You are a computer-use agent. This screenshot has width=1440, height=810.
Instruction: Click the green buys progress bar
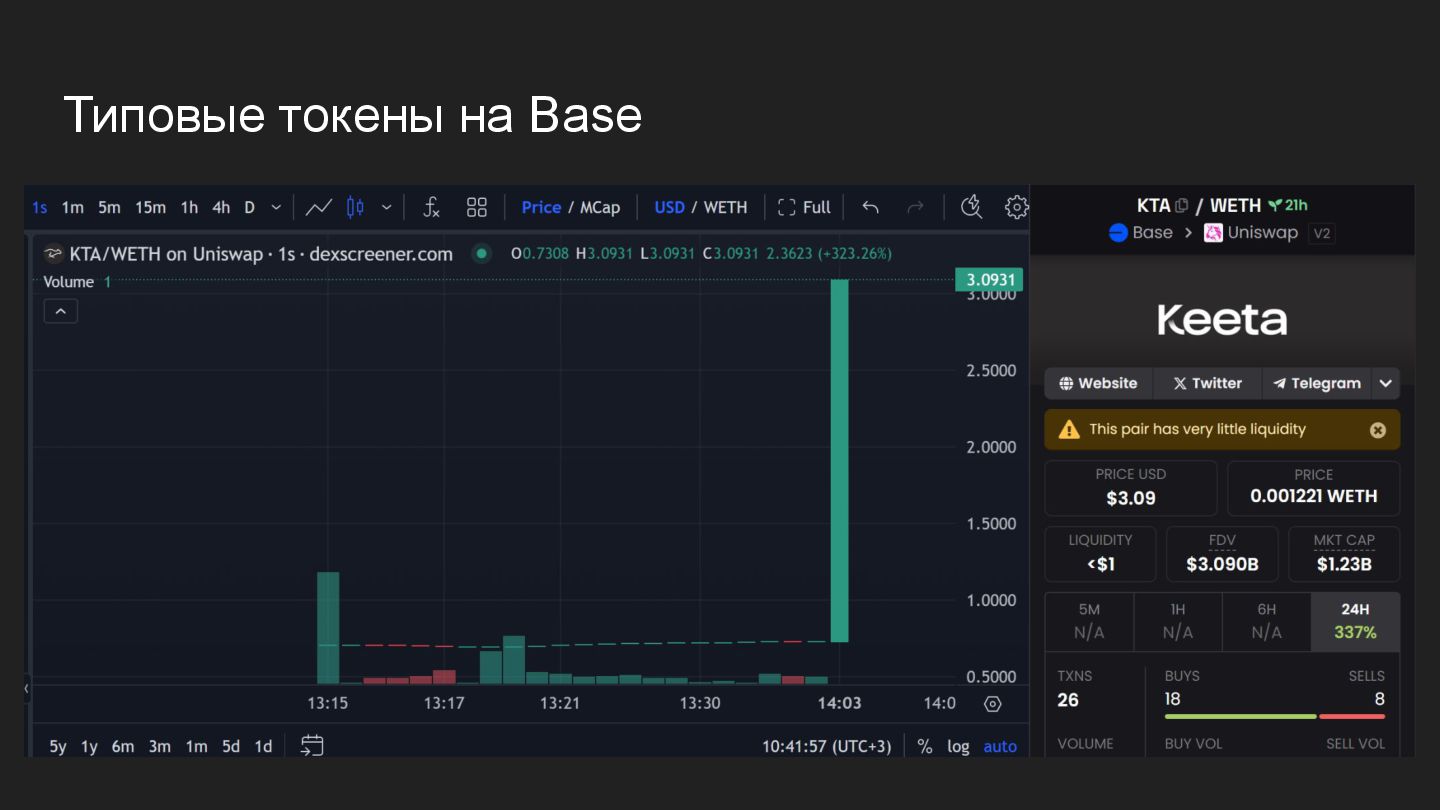[1240, 716]
